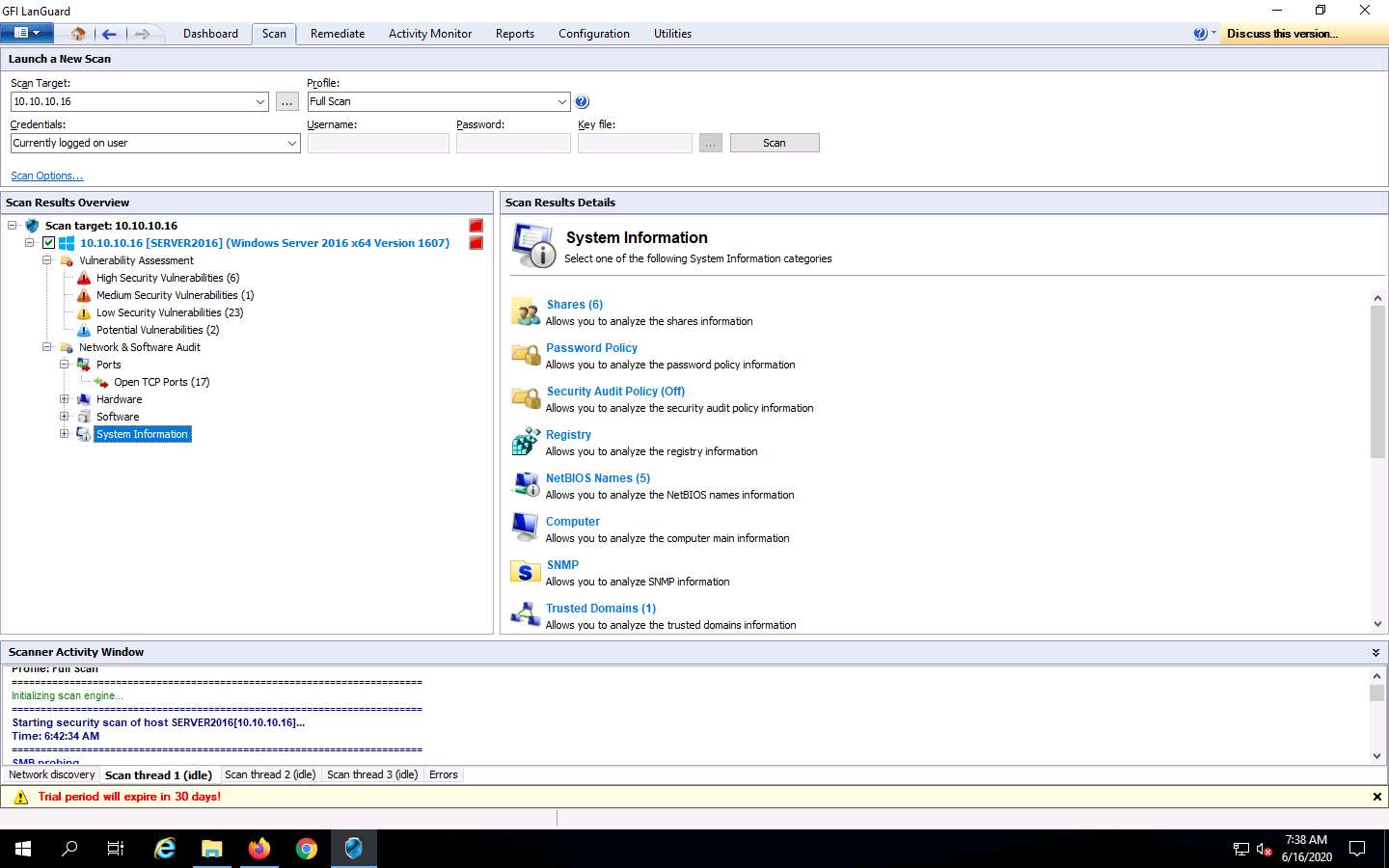Click the Shares icon
This screenshot has height=868, width=1389.
click(x=527, y=312)
